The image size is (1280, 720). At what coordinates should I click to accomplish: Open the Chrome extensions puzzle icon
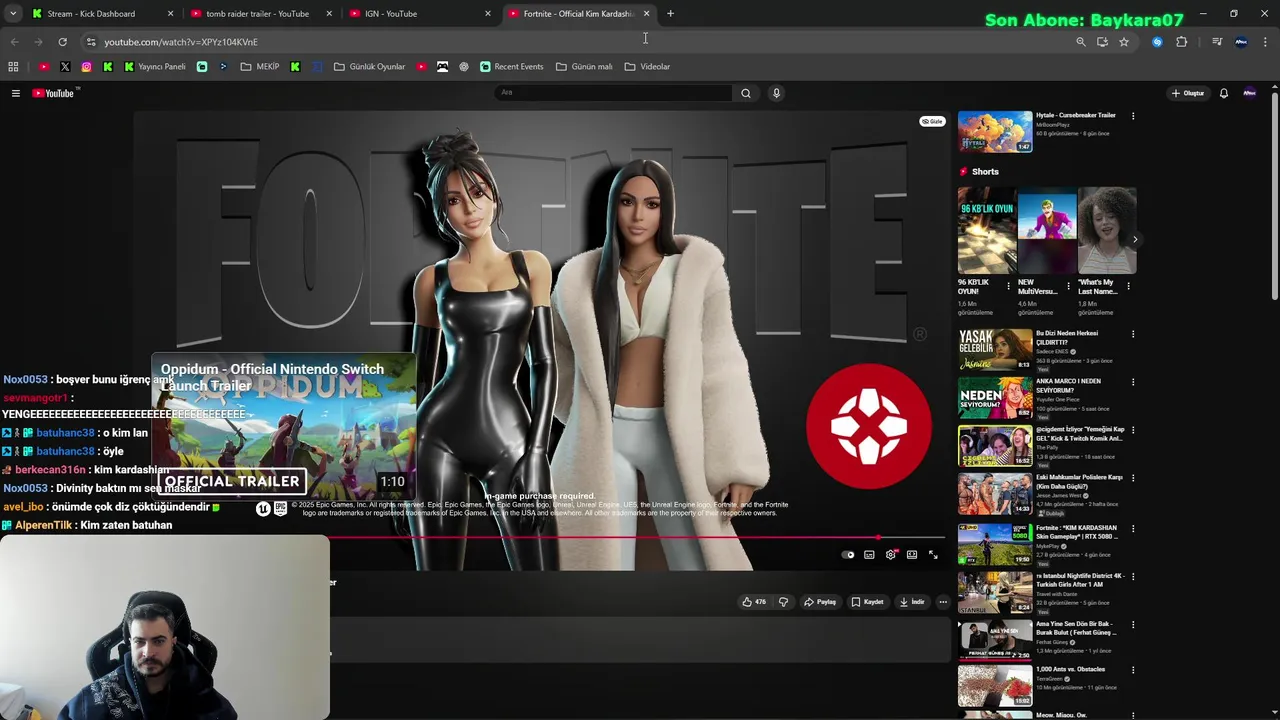[x=1181, y=42]
